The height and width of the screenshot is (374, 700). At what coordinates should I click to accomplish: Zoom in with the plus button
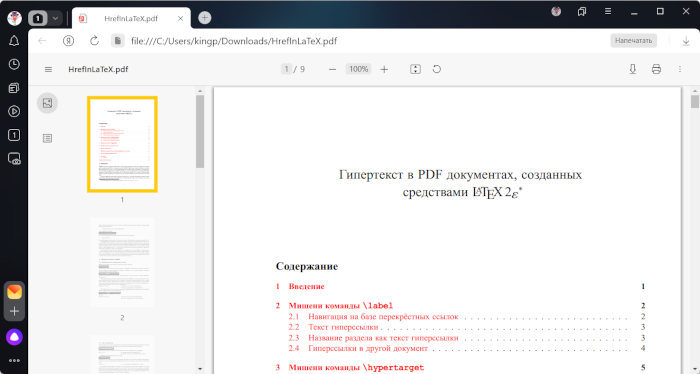[x=384, y=69]
